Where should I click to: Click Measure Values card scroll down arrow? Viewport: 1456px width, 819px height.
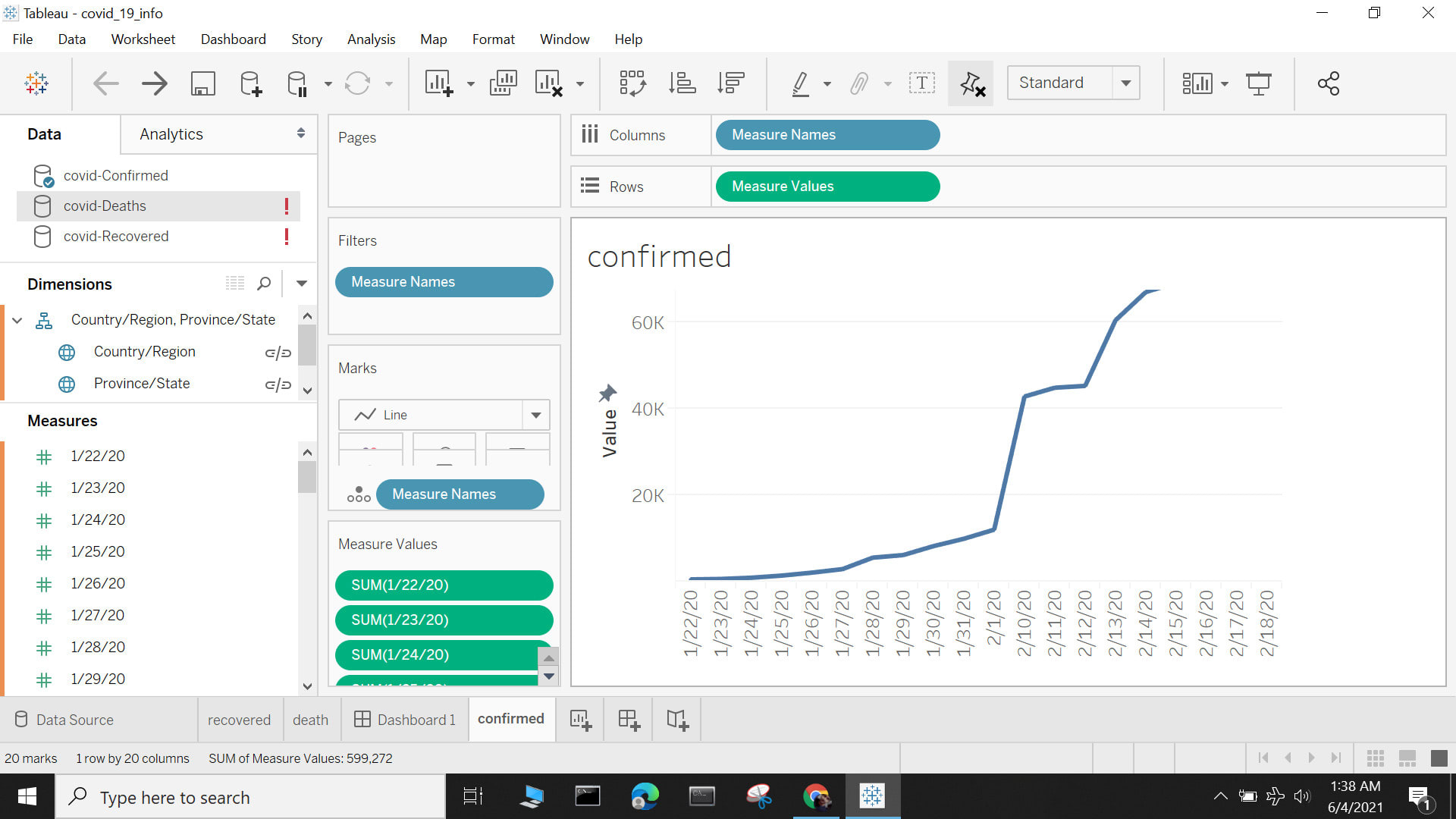coord(549,676)
